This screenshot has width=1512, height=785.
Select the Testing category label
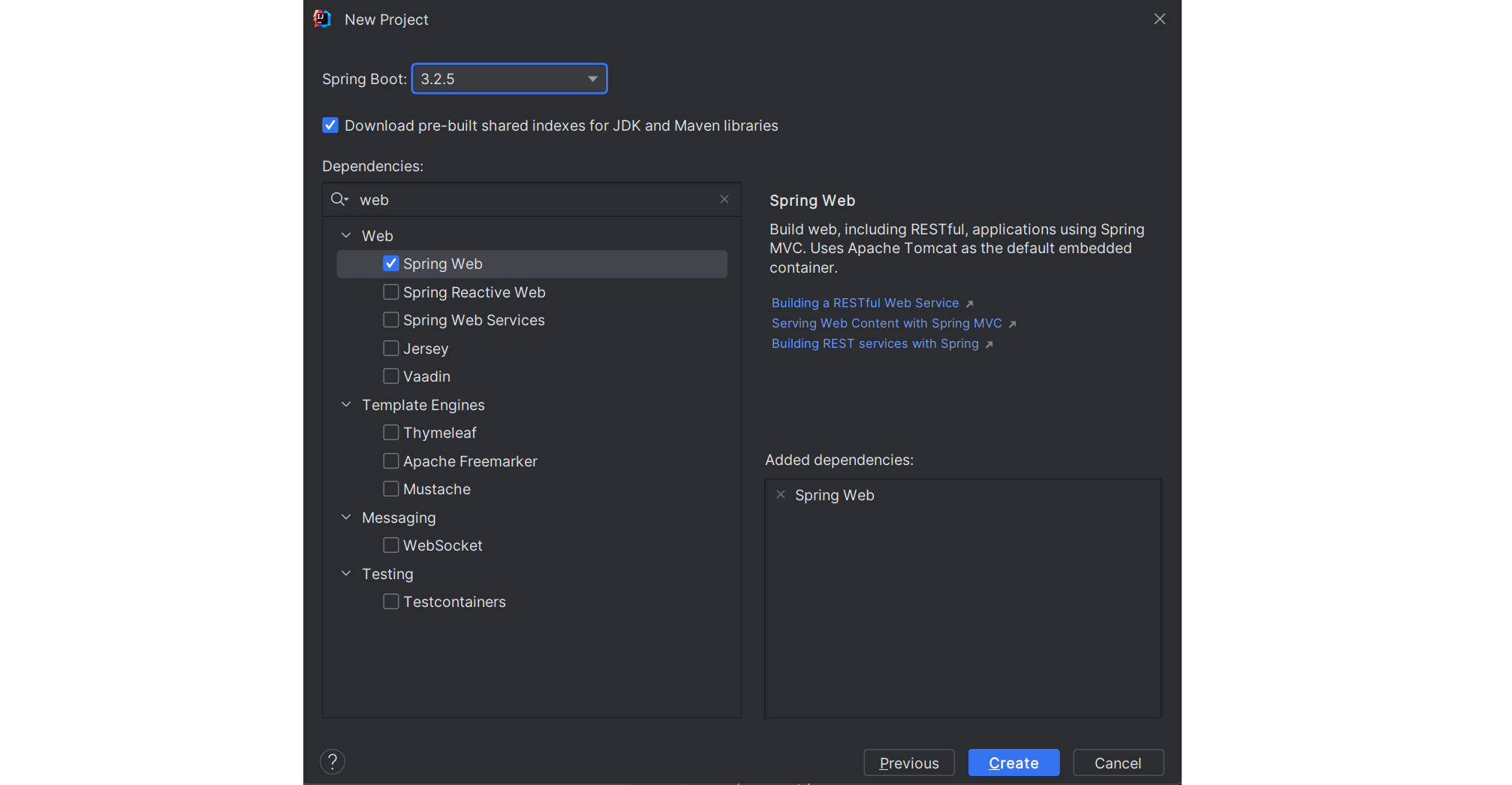(387, 574)
